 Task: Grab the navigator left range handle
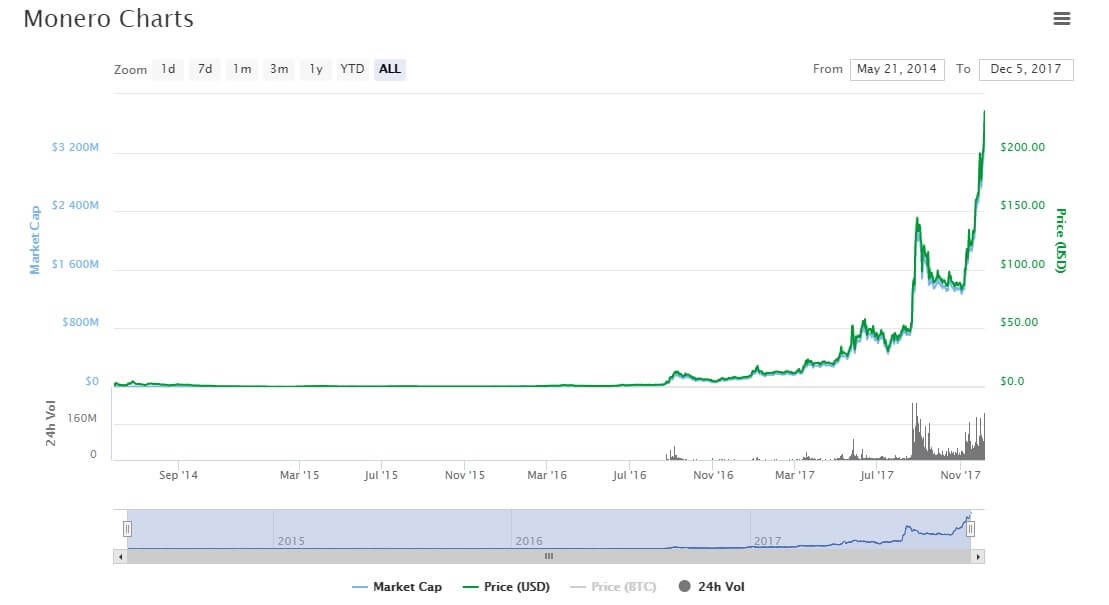point(127,529)
